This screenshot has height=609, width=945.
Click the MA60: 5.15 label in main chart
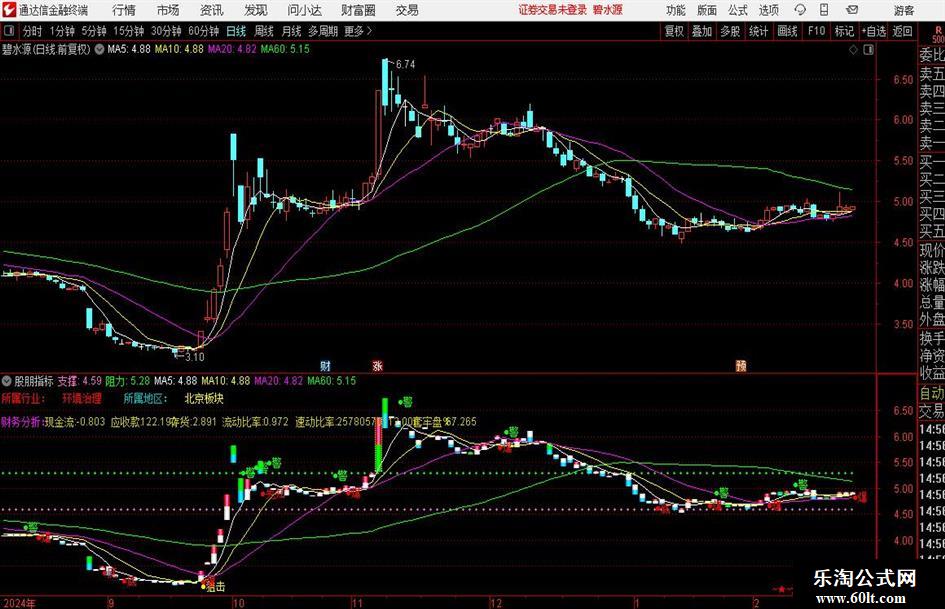tap(285, 49)
